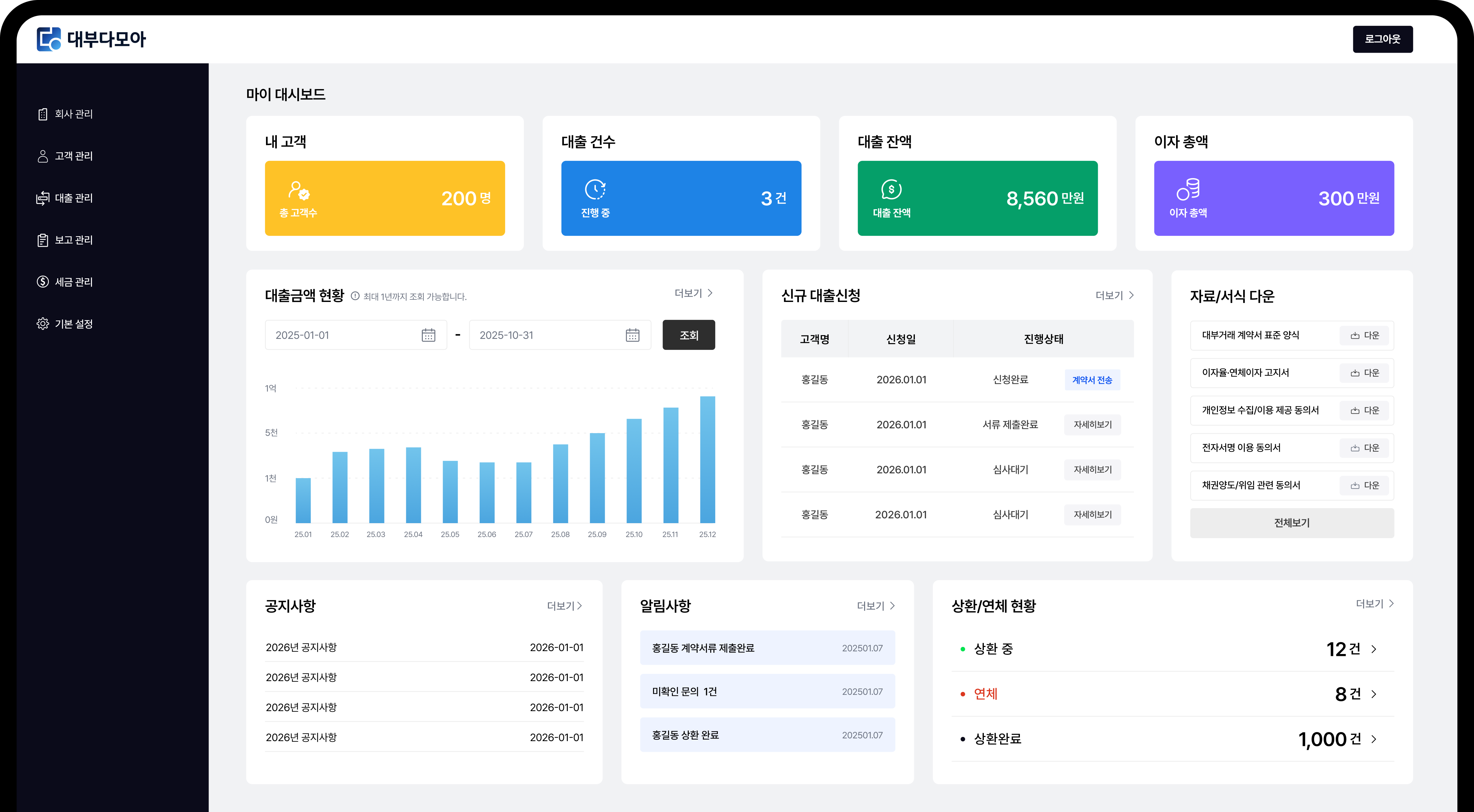Click the 계약서 전송 button

(x=1092, y=380)
